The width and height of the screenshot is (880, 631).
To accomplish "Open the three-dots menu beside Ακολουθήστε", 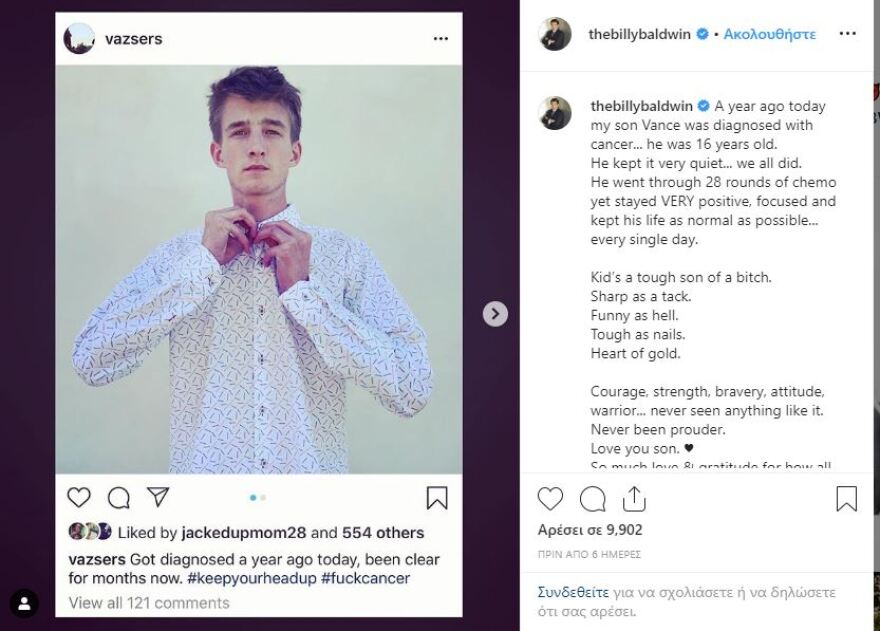I will (x=847, y=34).
